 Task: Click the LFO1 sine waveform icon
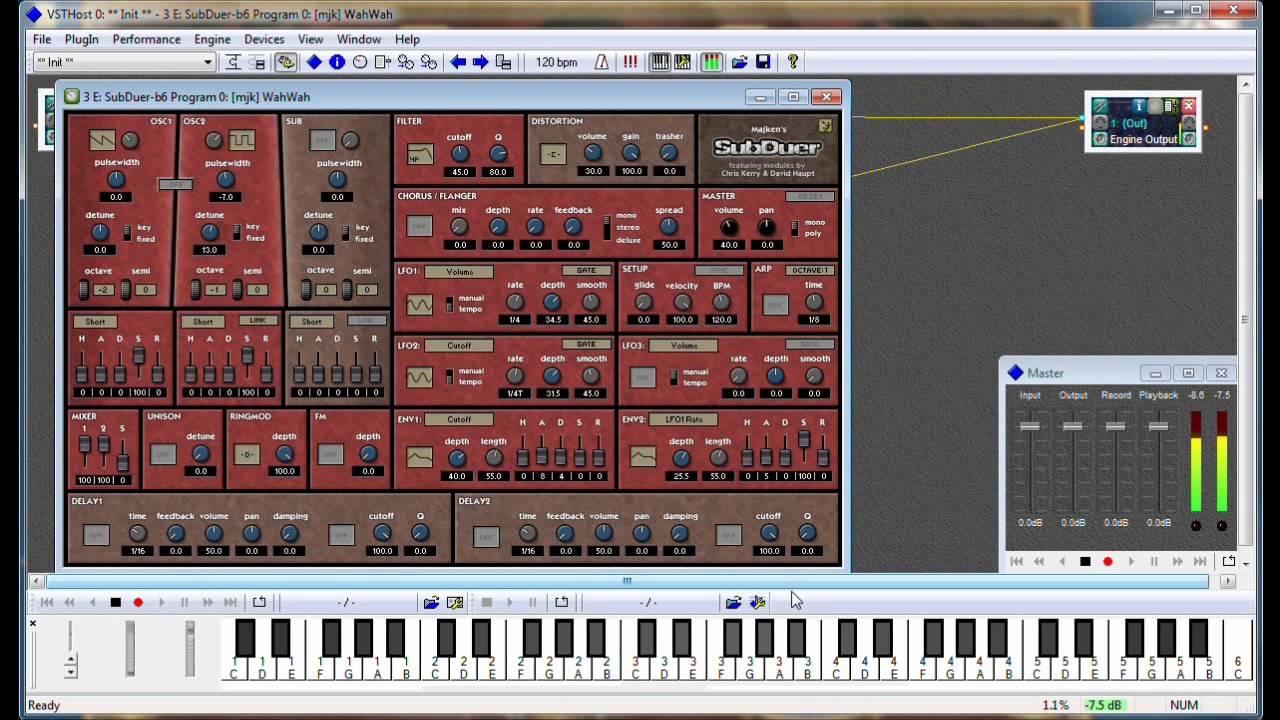click(x=419, y=304)
